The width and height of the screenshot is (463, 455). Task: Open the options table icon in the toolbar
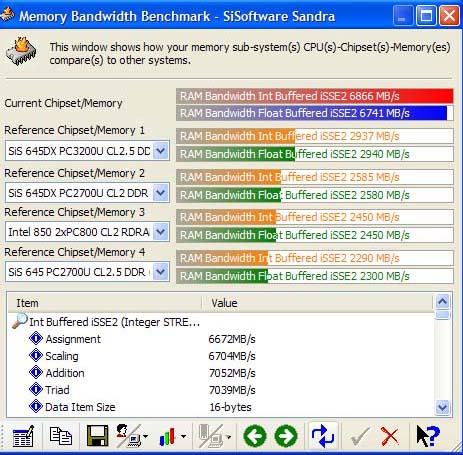coord(23,436)
